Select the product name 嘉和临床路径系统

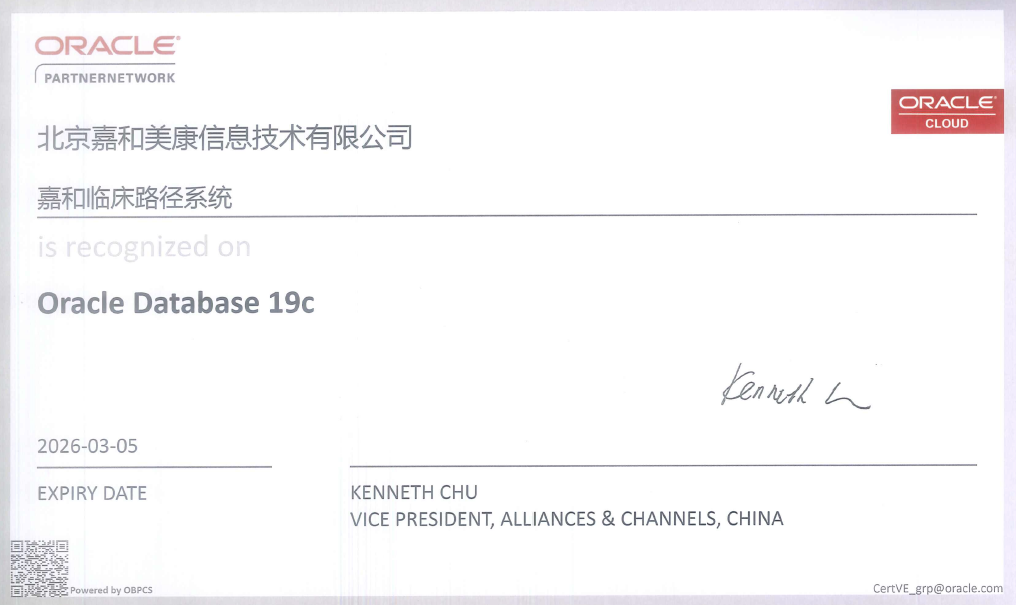pos(135,198)
